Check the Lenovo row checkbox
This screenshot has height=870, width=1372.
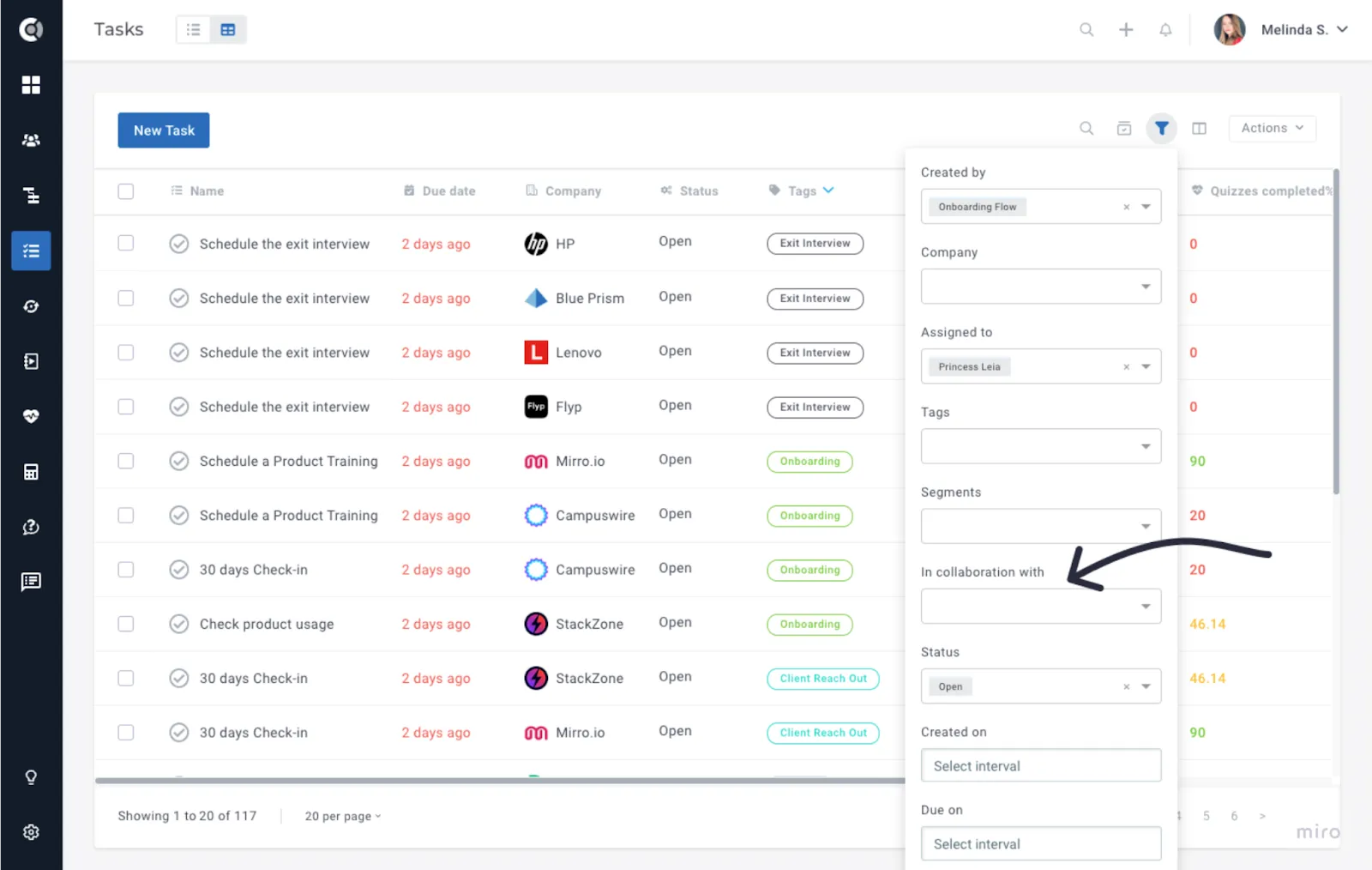pyautogui.click(x=126, y=352)
